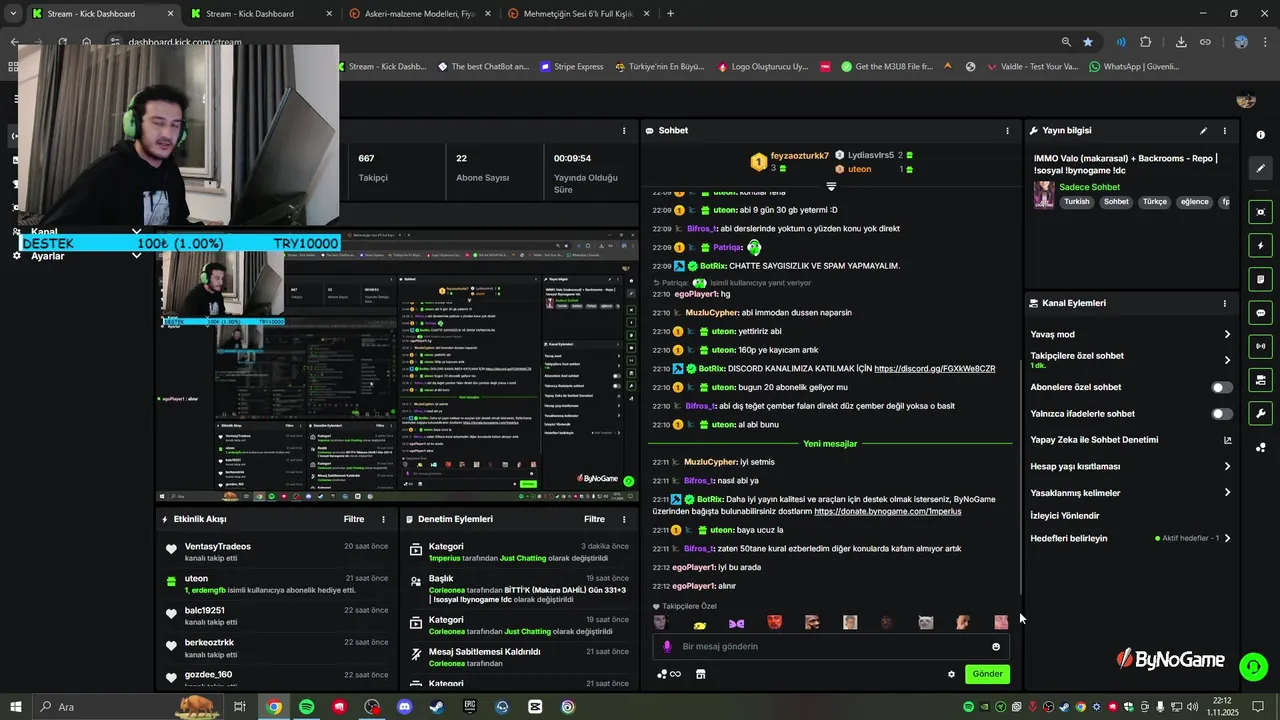Collapse the Kanal sidebar section

[137, 232]
